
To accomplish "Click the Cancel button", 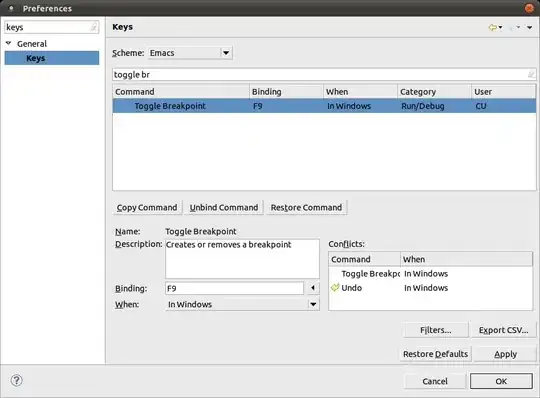I will click(435, 381).
